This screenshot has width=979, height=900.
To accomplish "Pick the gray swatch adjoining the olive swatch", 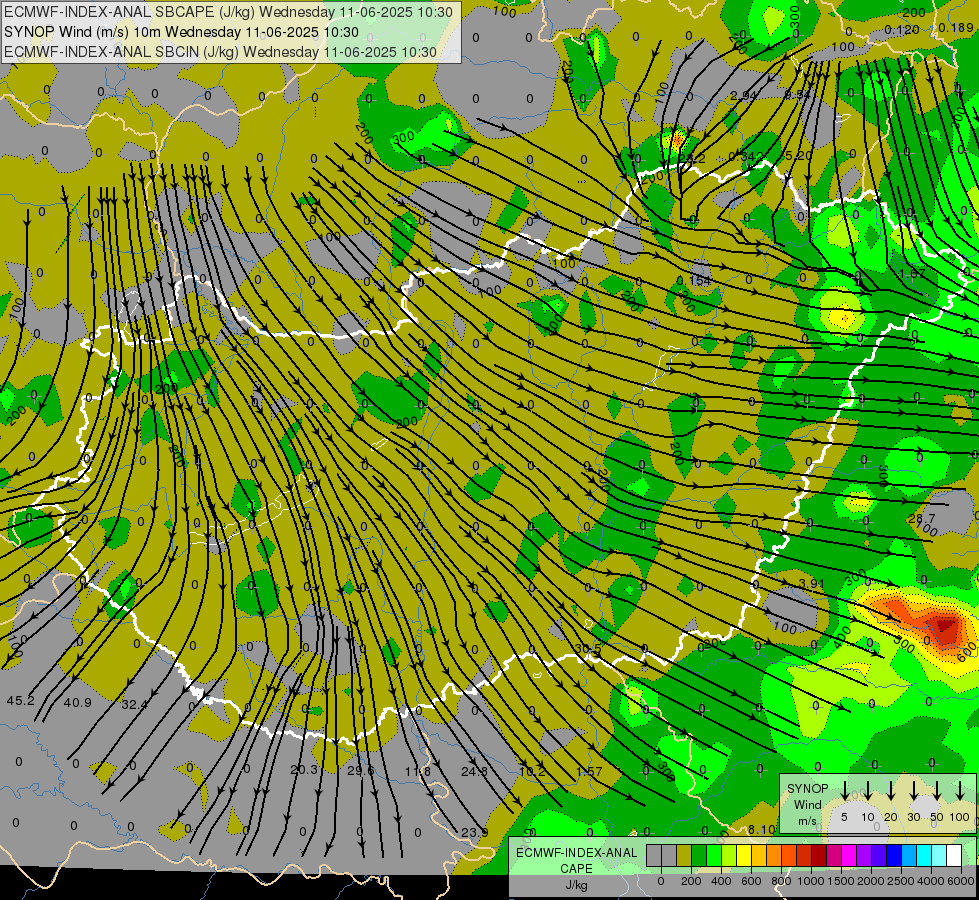I will tap(669, 856).
